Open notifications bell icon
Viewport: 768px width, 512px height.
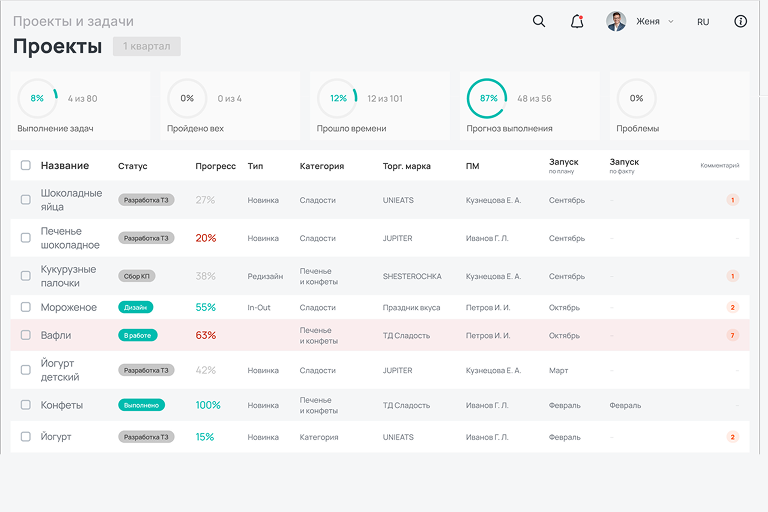coord(577,21)
